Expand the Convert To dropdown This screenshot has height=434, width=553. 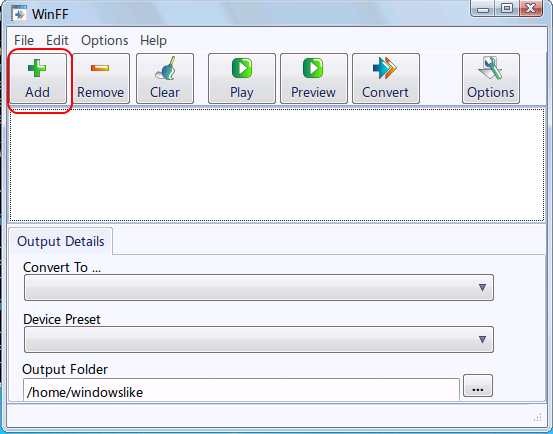pos(259,288)
